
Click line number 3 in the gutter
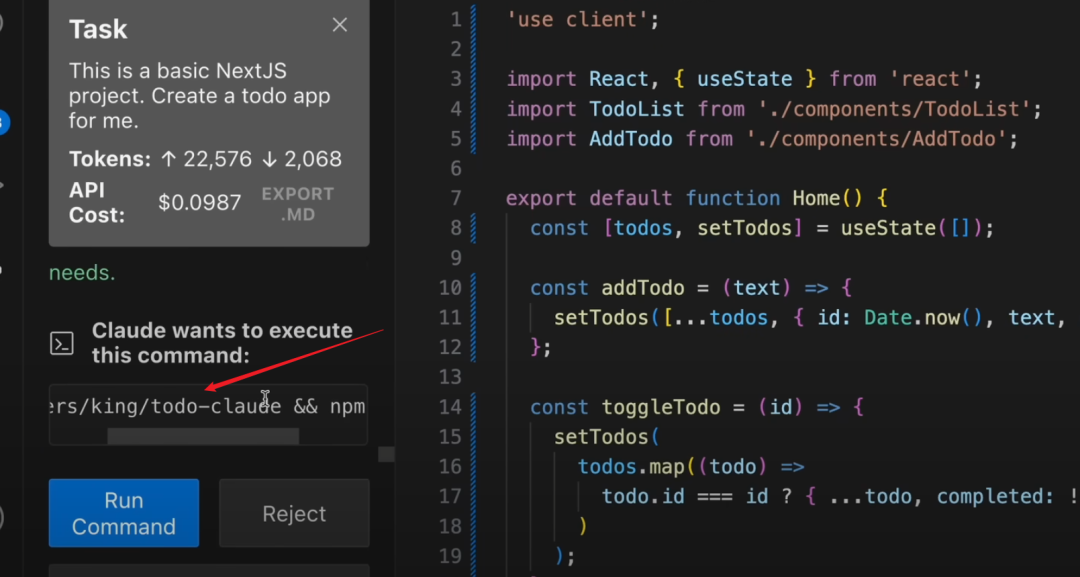pyautogui.click(x=455, y=79)
